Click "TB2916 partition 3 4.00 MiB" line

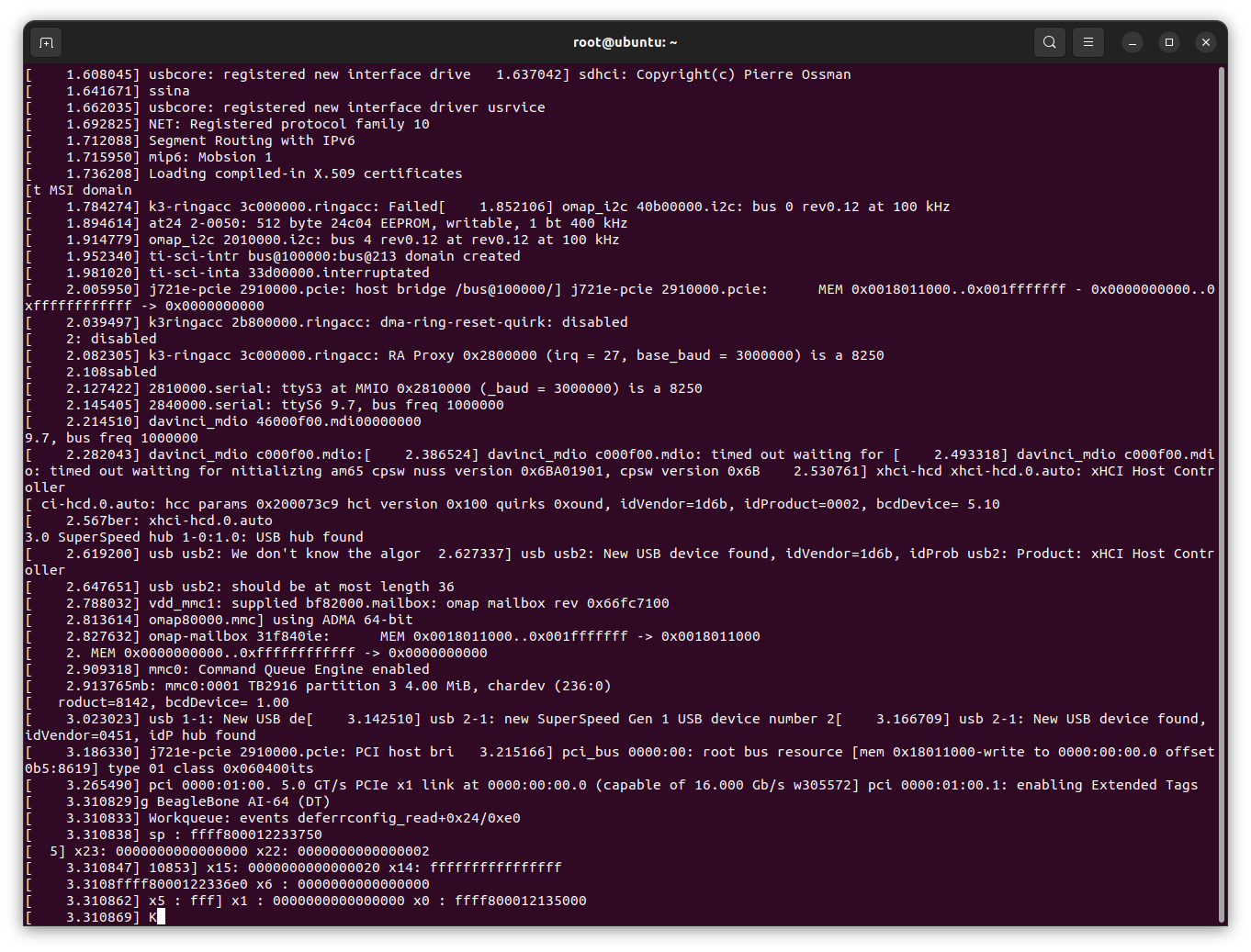[x=318, y=686]
